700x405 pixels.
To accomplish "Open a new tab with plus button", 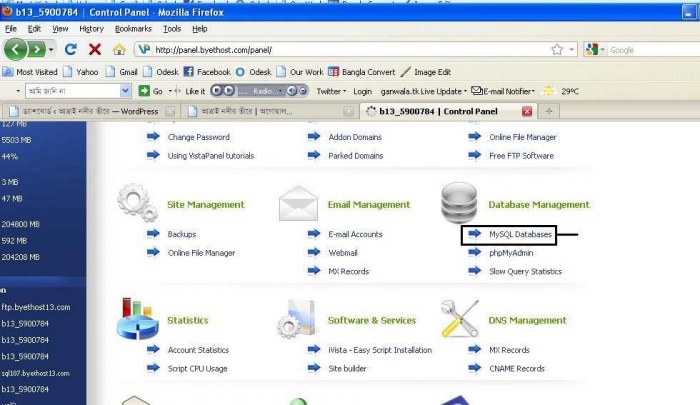I will pyautogui.click(x=549, y=111).
